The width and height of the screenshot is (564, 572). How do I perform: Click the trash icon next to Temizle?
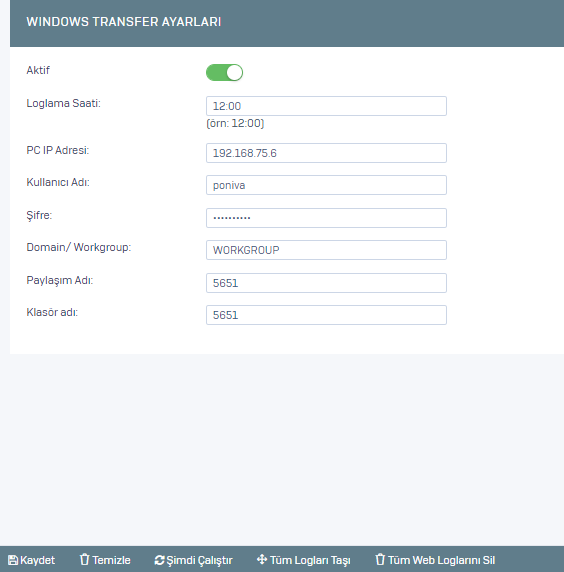tap(85, 560)
